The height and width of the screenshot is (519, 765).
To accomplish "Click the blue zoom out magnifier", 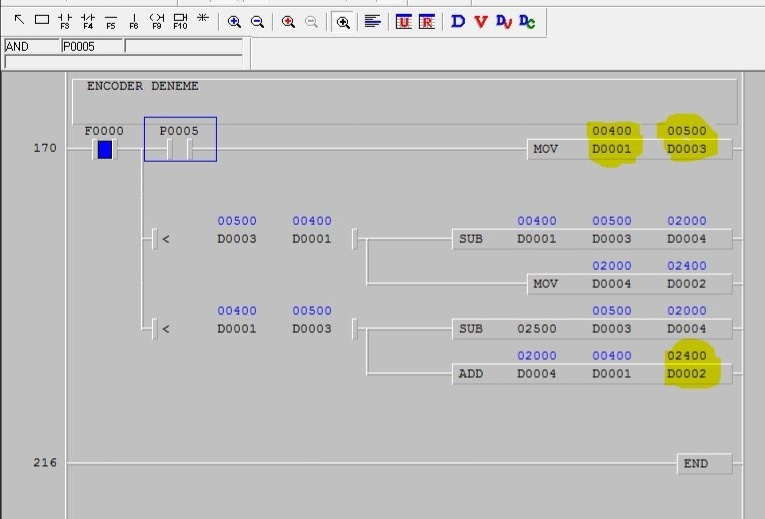I will pyautogui.click(x=257, y=21).
